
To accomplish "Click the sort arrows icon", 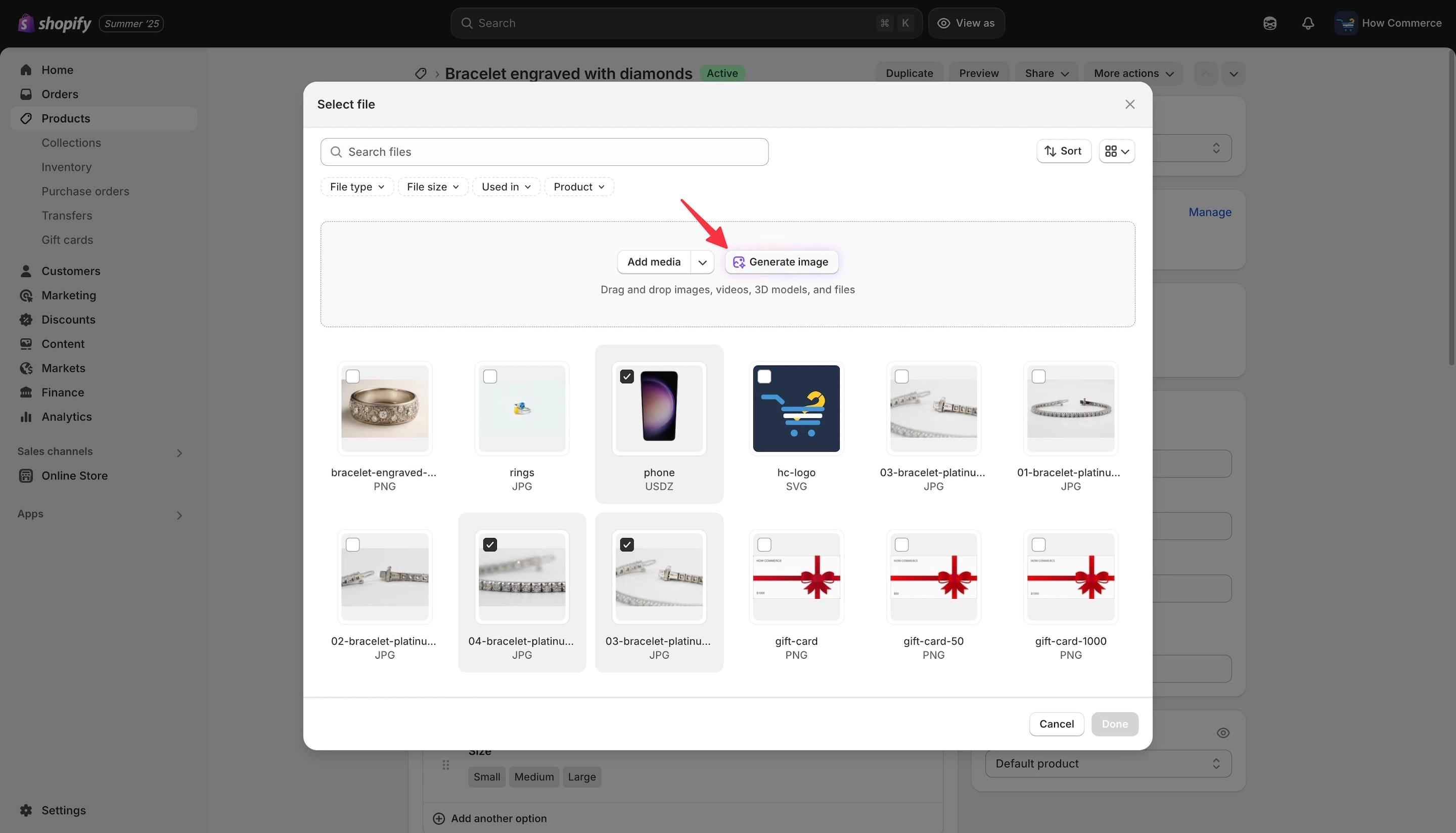I will coord(1050,151).
